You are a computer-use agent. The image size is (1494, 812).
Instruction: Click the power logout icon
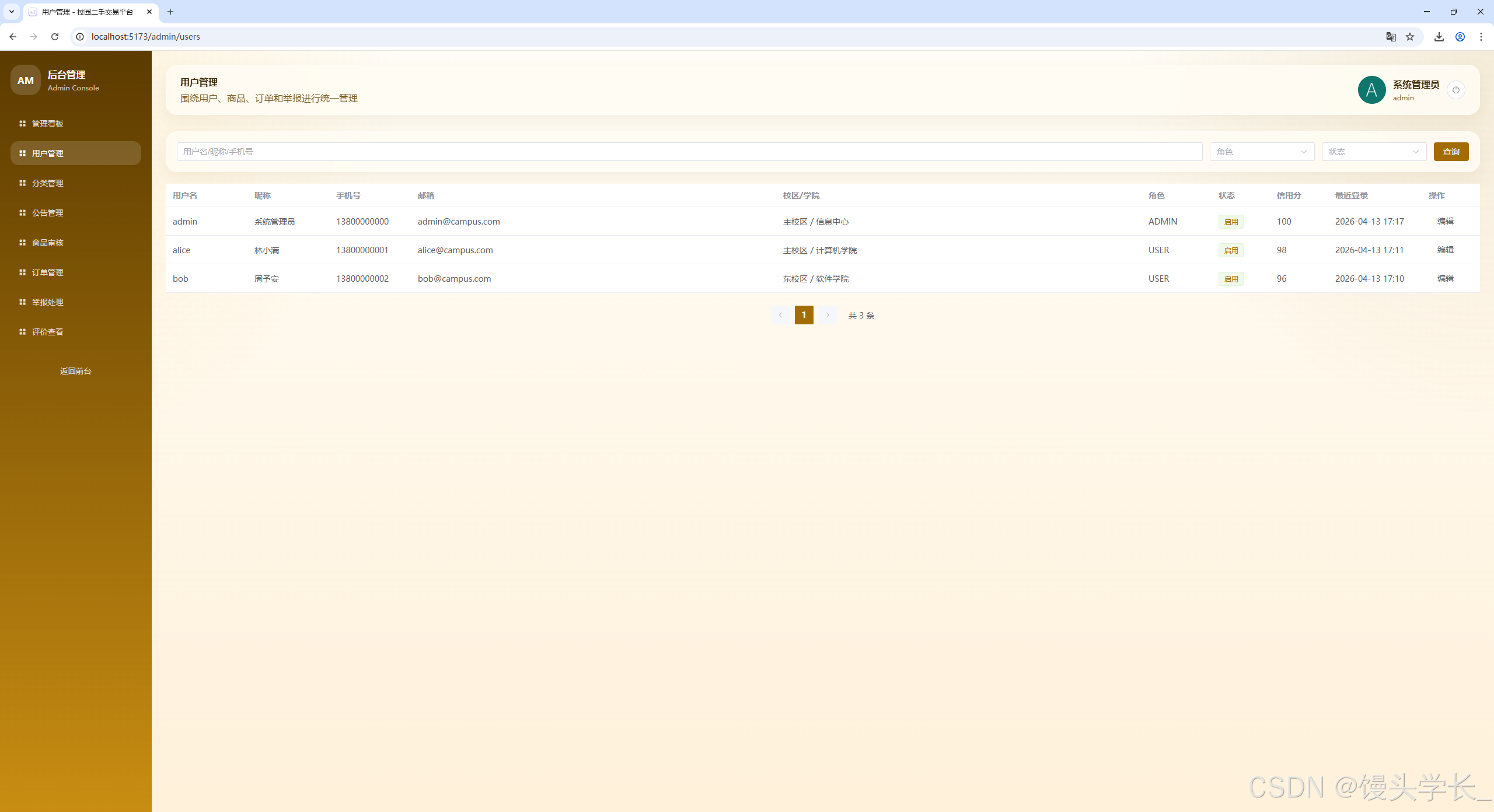tap(1455, 90)
